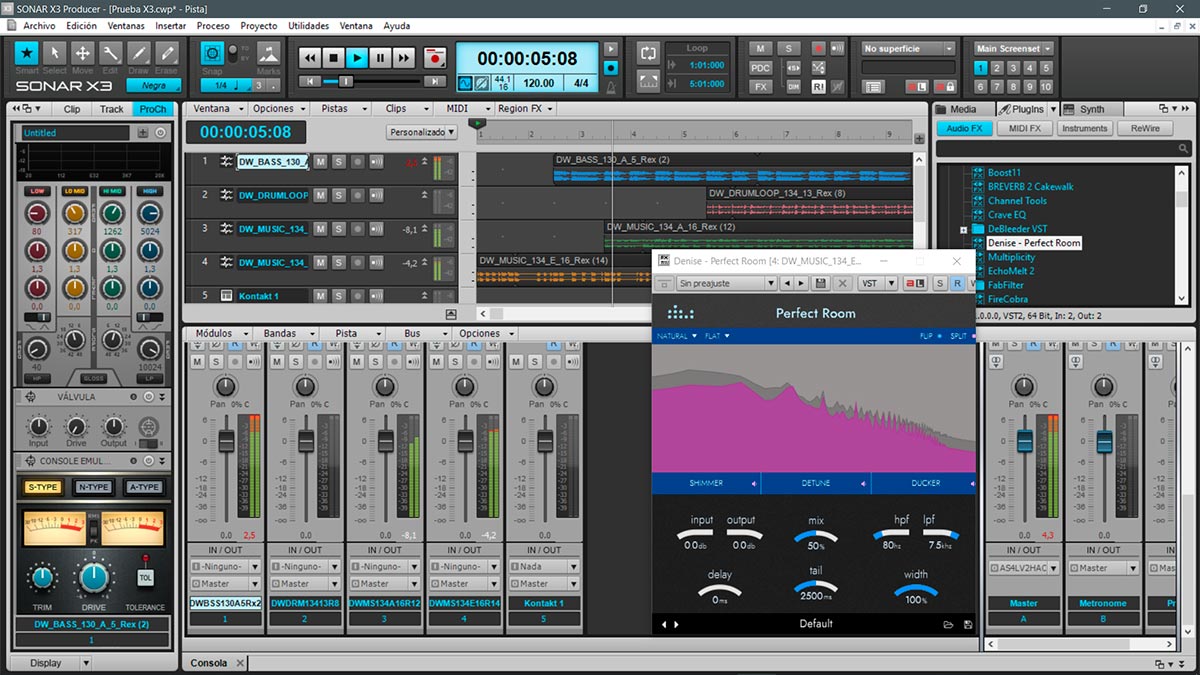
Task: Select the Audio FX browser button
Action: click(x=964, y=128)
